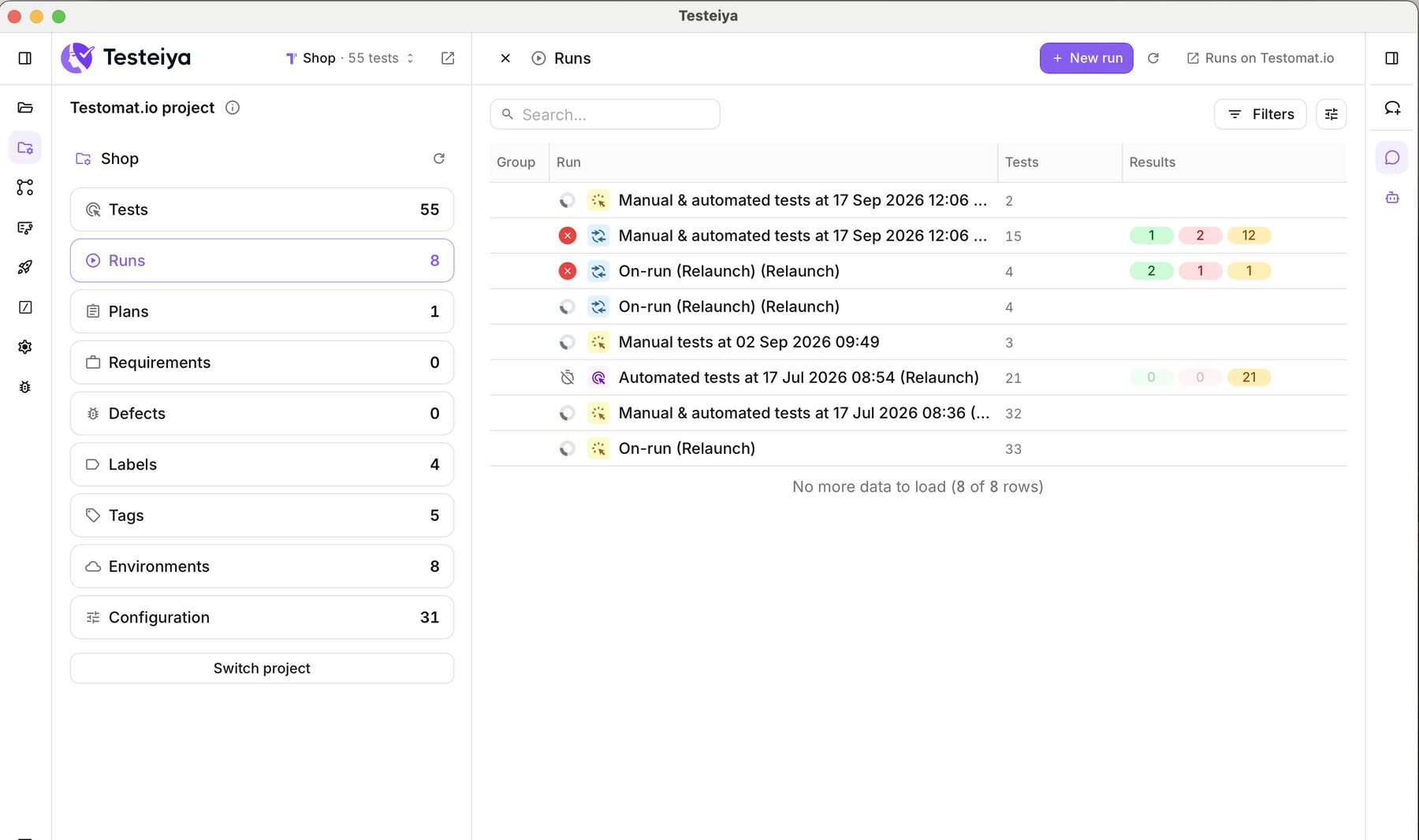
Task: Open the Automated tests at 17 Jul 2026 08:54 run
Action: click(x=799, y=377)
